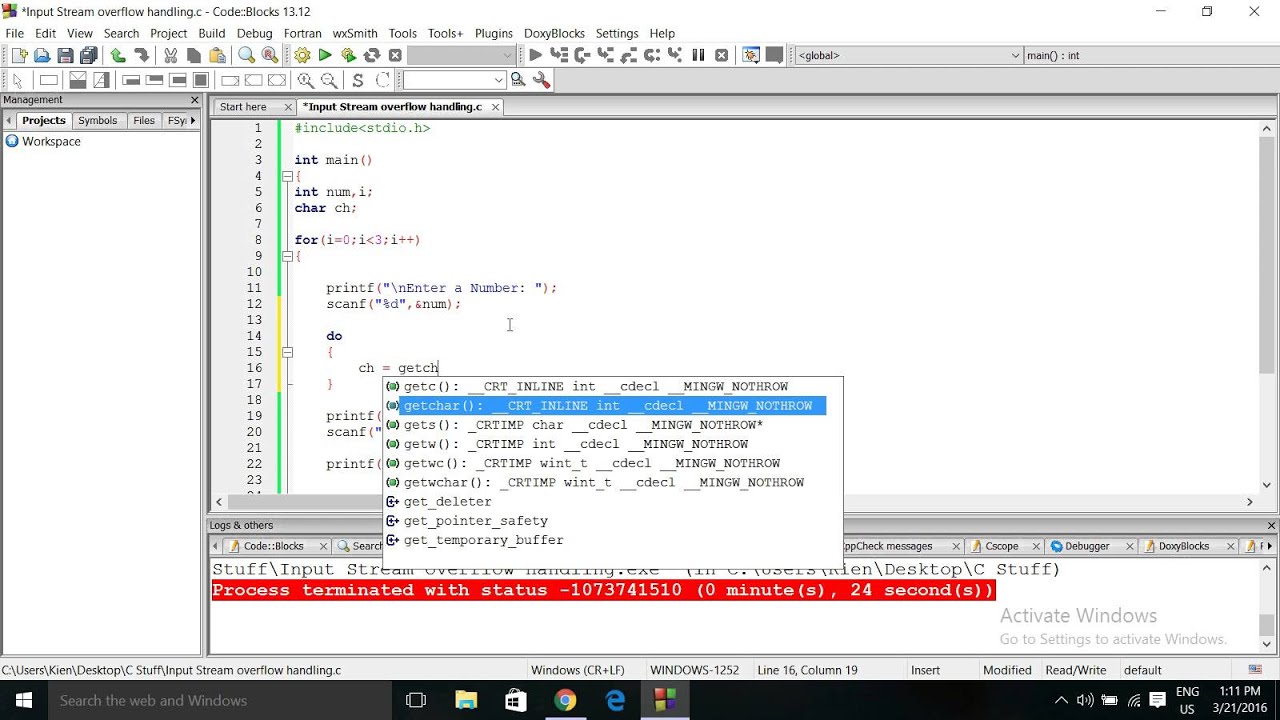Close the Management panel
Image resolution: width=1280 pixels, height=720 pixels.
coord(195,100)
